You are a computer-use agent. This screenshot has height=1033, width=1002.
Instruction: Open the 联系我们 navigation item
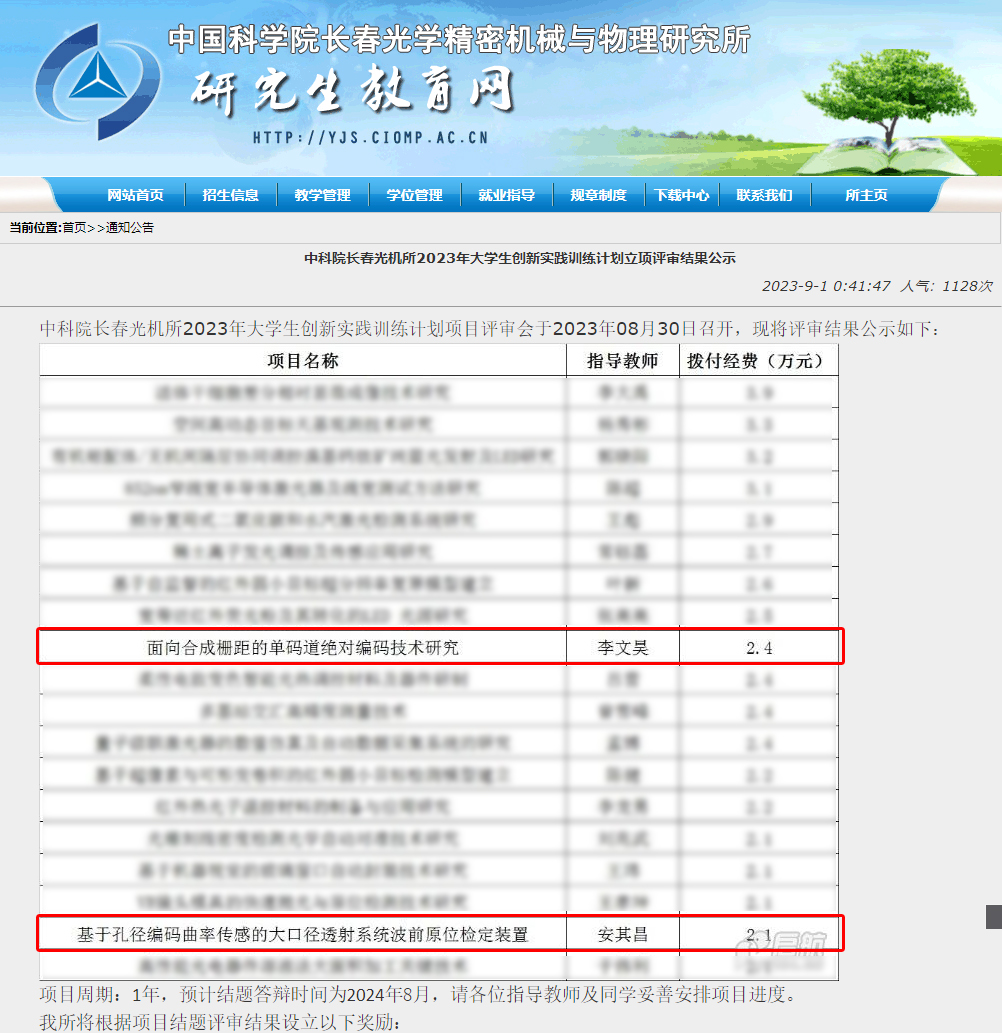764,195
